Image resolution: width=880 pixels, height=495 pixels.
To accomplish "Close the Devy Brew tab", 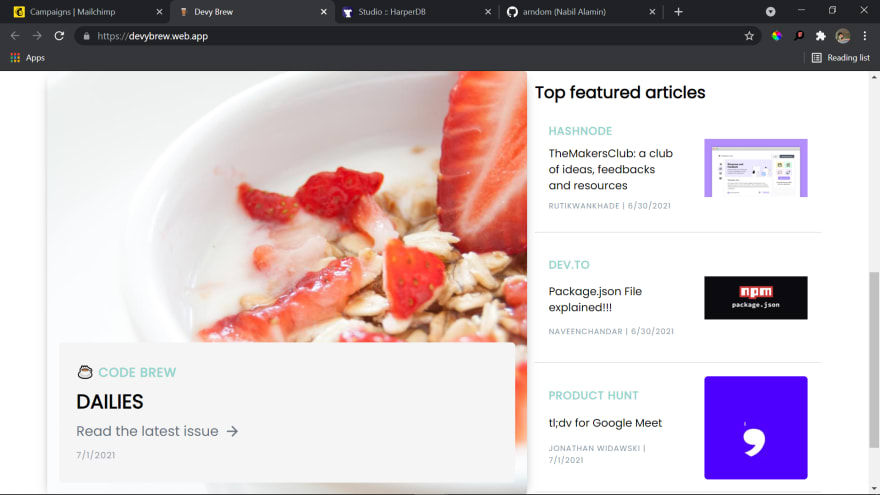I will click(x=324, y=12).
